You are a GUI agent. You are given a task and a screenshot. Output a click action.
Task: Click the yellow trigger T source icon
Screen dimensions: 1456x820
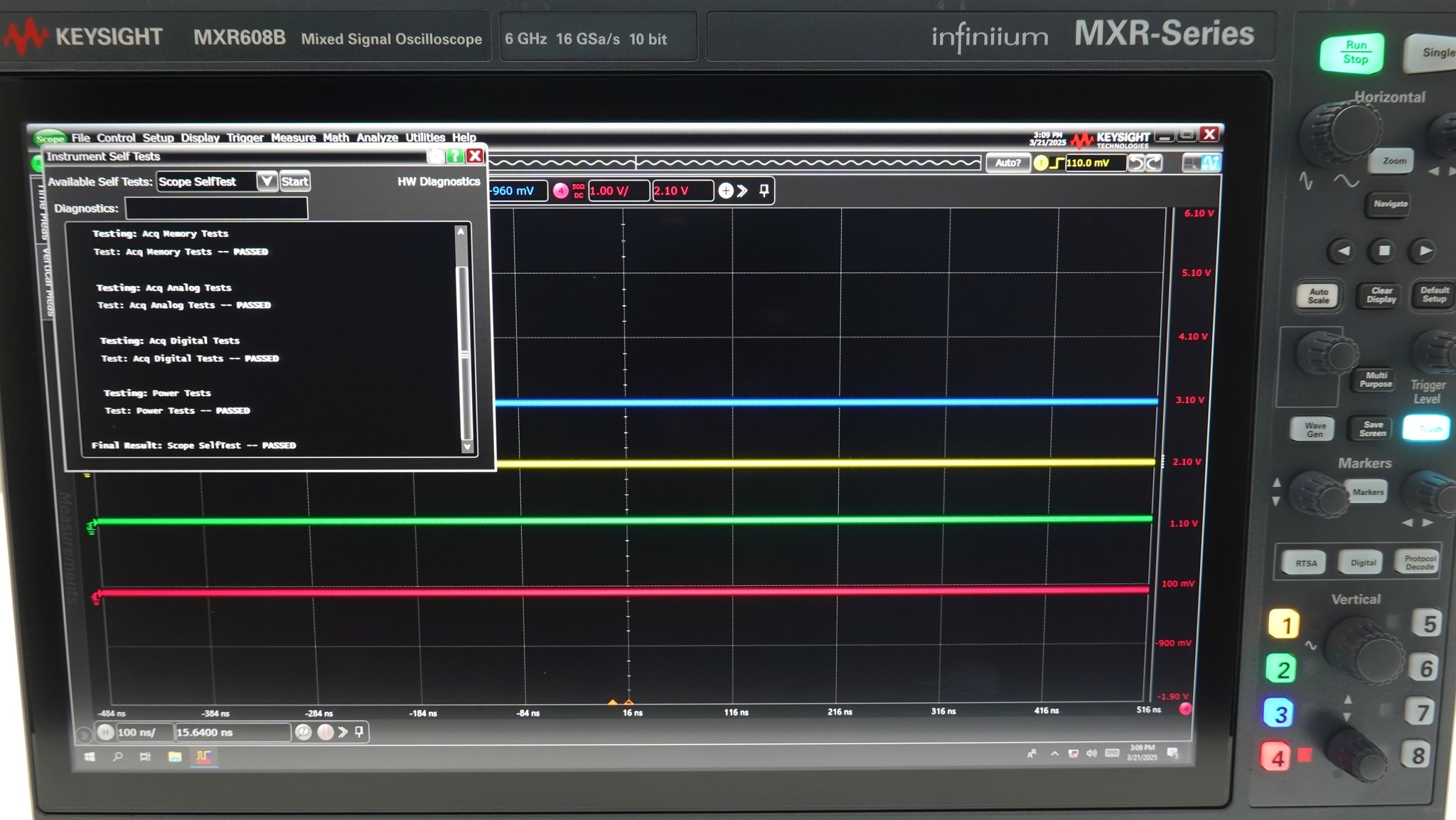(x=1041, y=163)
